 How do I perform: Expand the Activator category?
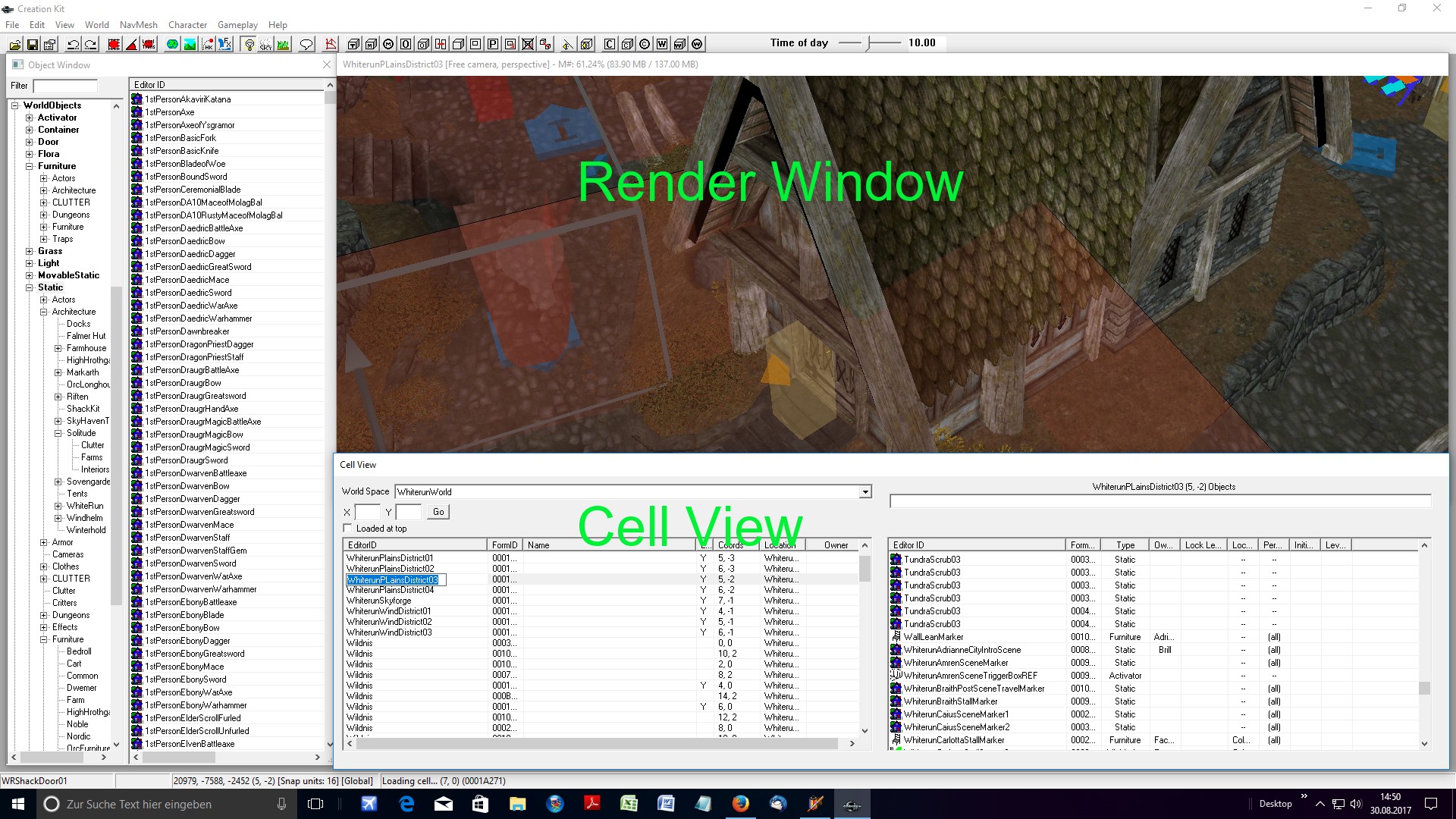[x=30, y=118]
